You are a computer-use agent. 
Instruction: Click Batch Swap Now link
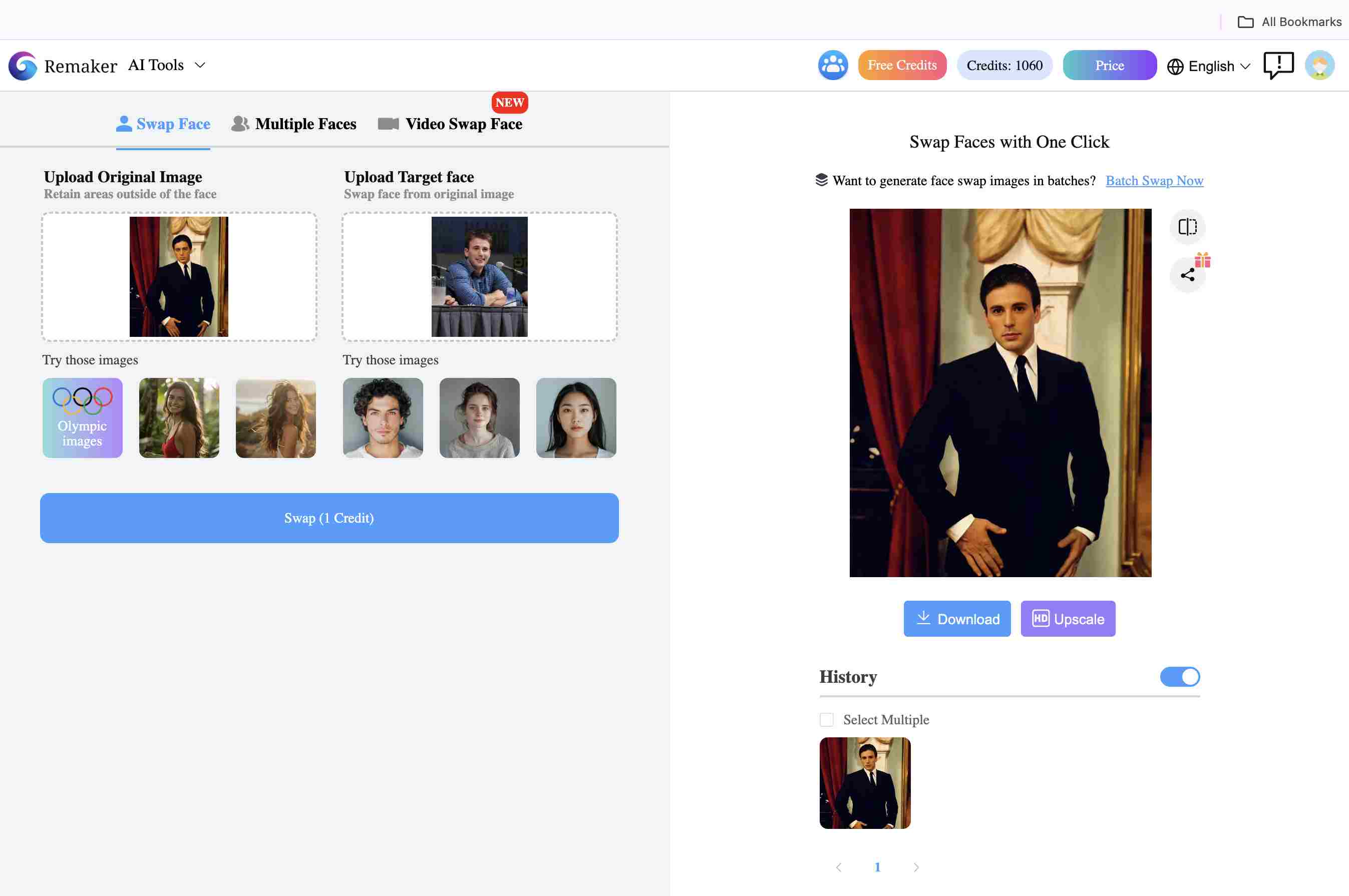pos(1155,180)
